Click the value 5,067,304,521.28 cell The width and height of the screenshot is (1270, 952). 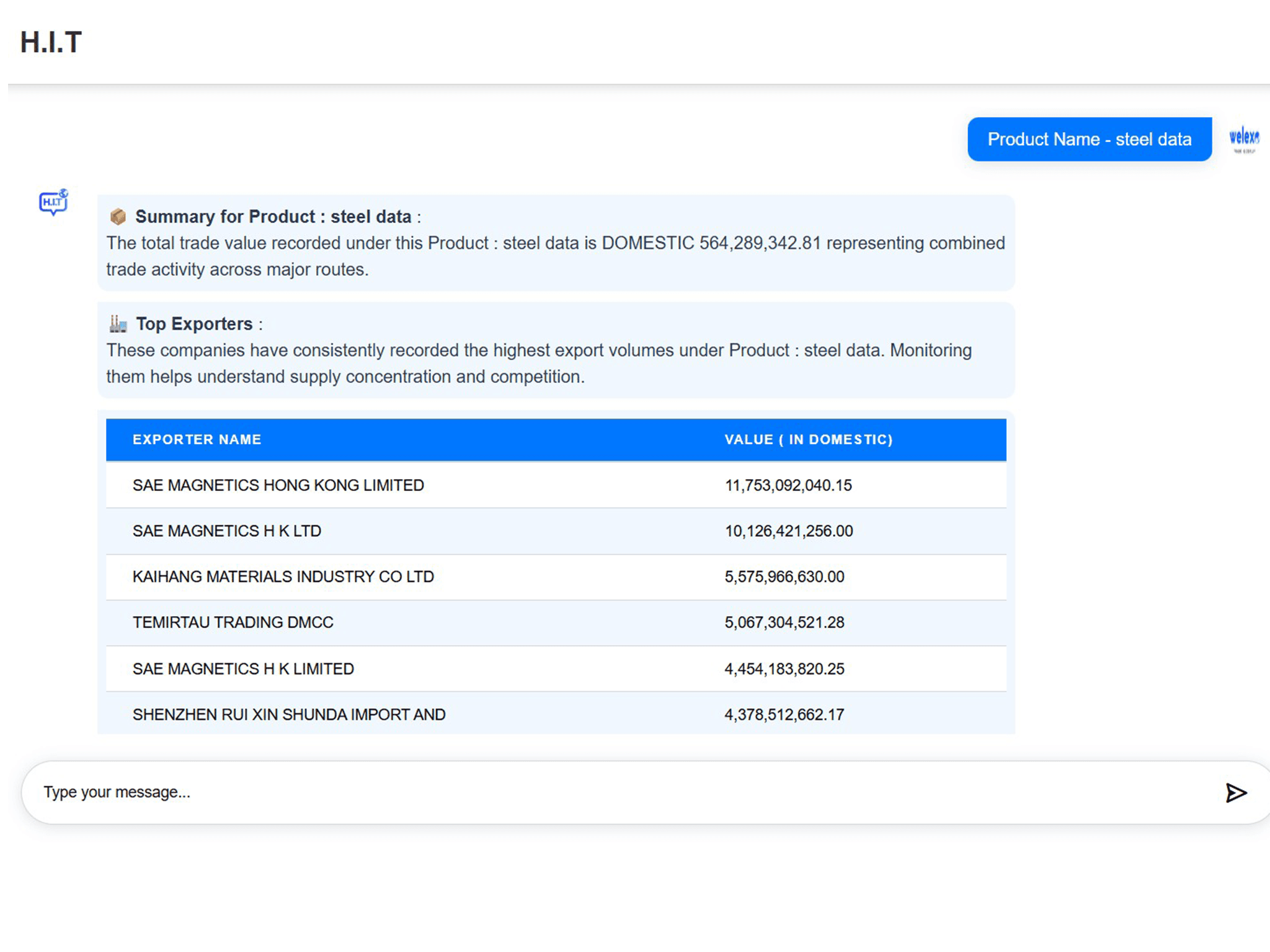point(784,622)
